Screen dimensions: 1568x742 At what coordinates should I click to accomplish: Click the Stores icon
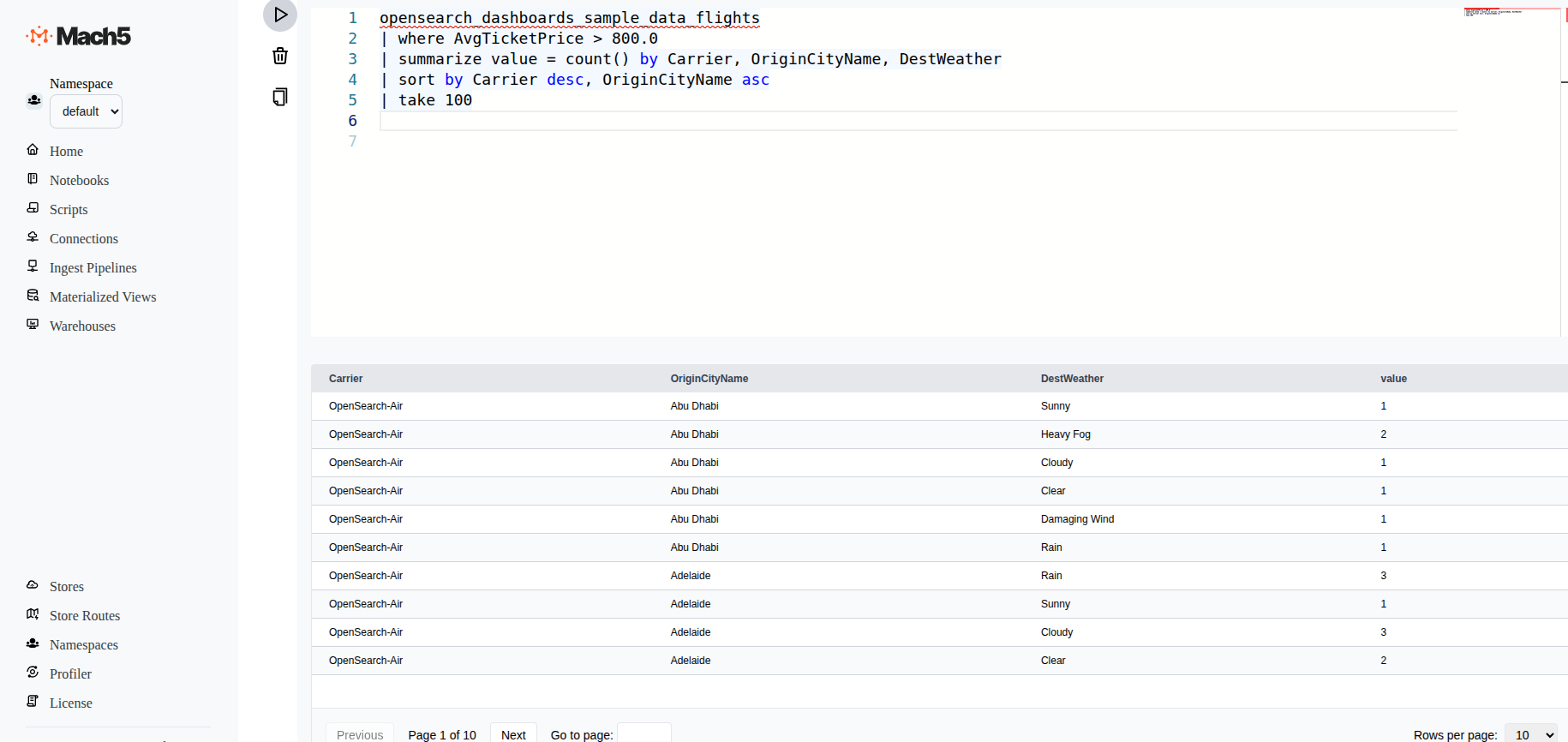coord(33,585)
